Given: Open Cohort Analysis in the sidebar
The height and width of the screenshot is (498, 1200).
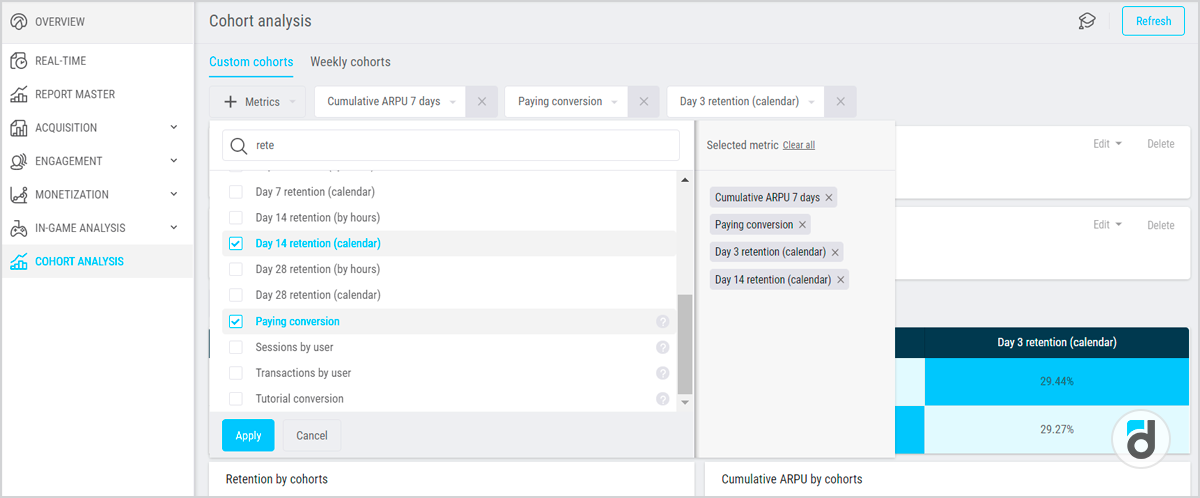Looking at the screenshot, I should [79, 262].
